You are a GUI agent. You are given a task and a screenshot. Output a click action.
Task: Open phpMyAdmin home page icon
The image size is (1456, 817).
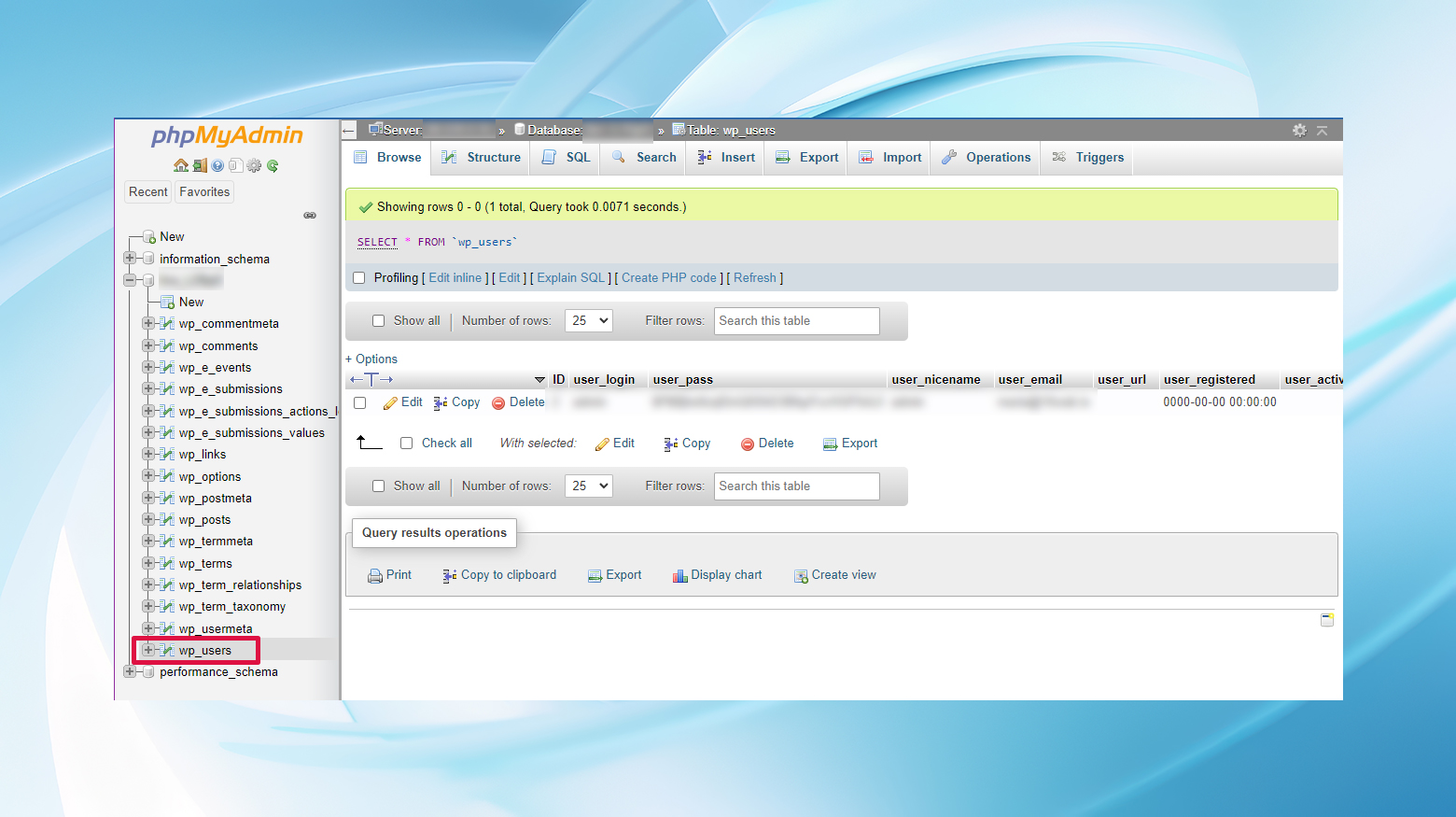[181, 165]
